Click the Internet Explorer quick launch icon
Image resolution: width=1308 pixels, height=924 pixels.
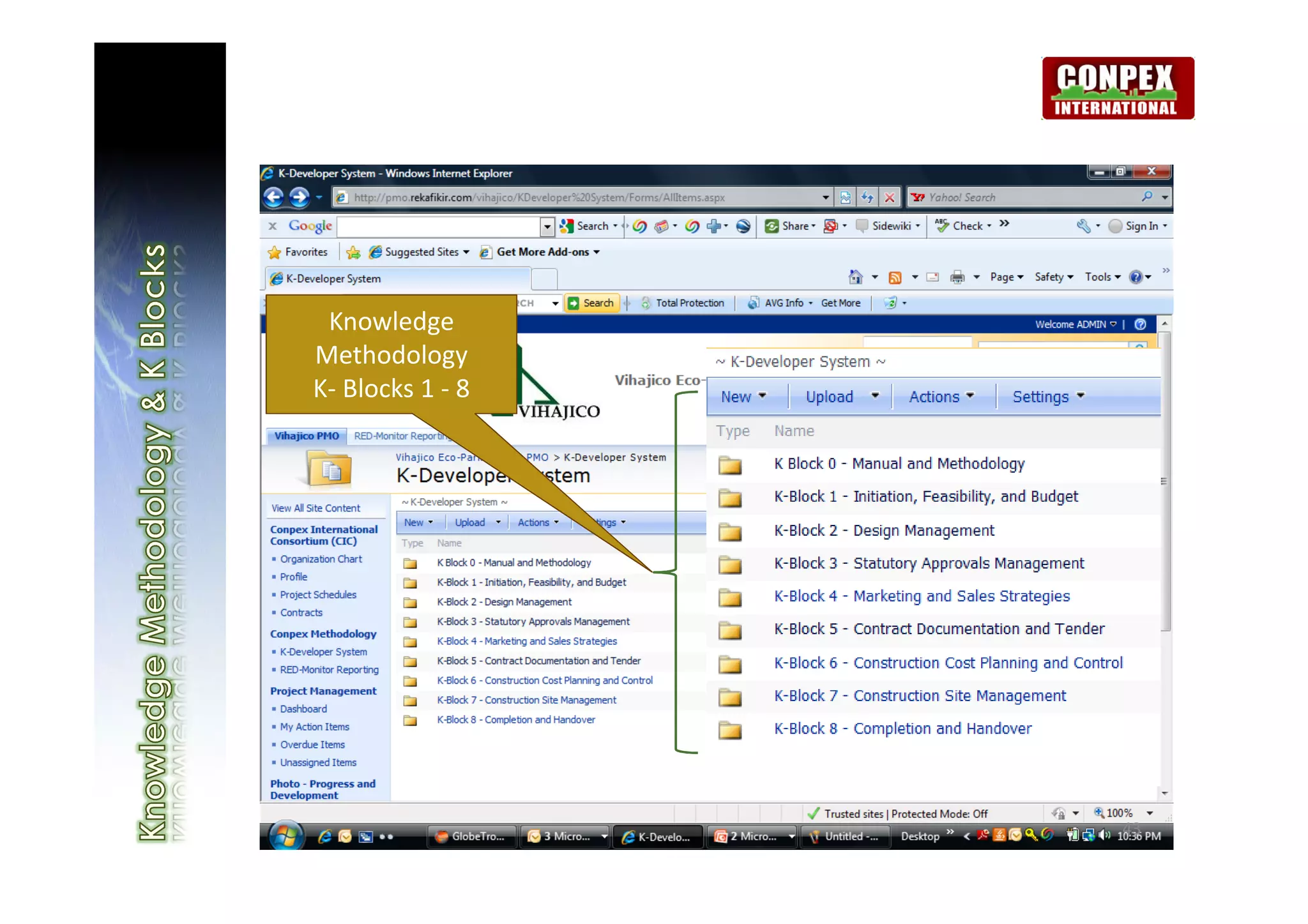pos(325,837)
